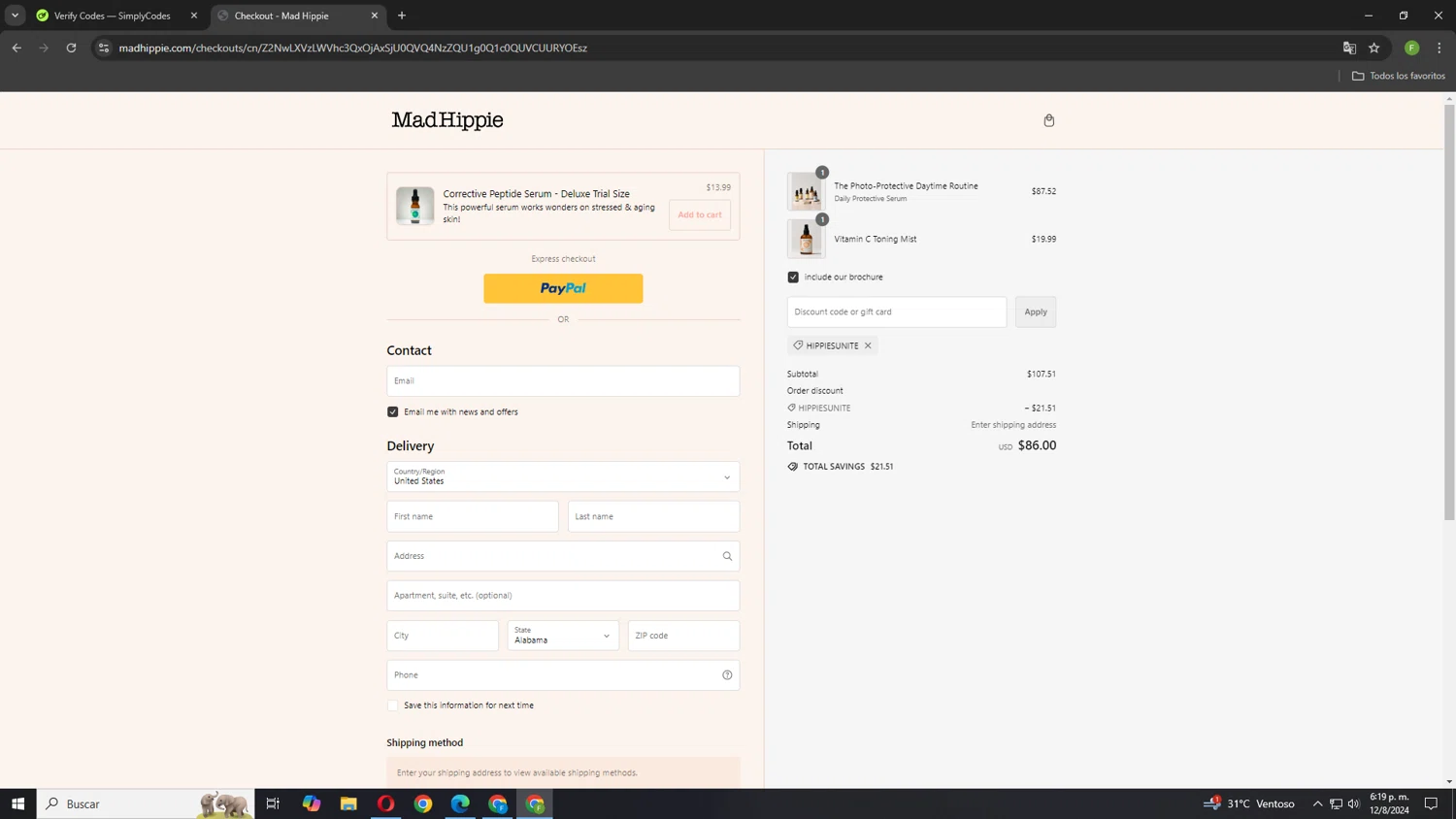Screen dimensions: 1456x819
Task: Click the Last name field
Action: (653, 516)
